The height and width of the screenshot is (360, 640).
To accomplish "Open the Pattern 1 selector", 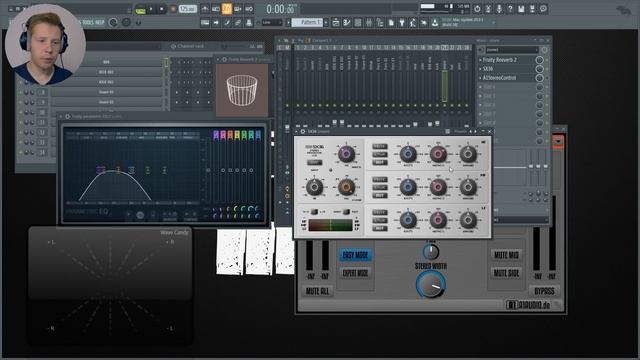I will (308, 22).
